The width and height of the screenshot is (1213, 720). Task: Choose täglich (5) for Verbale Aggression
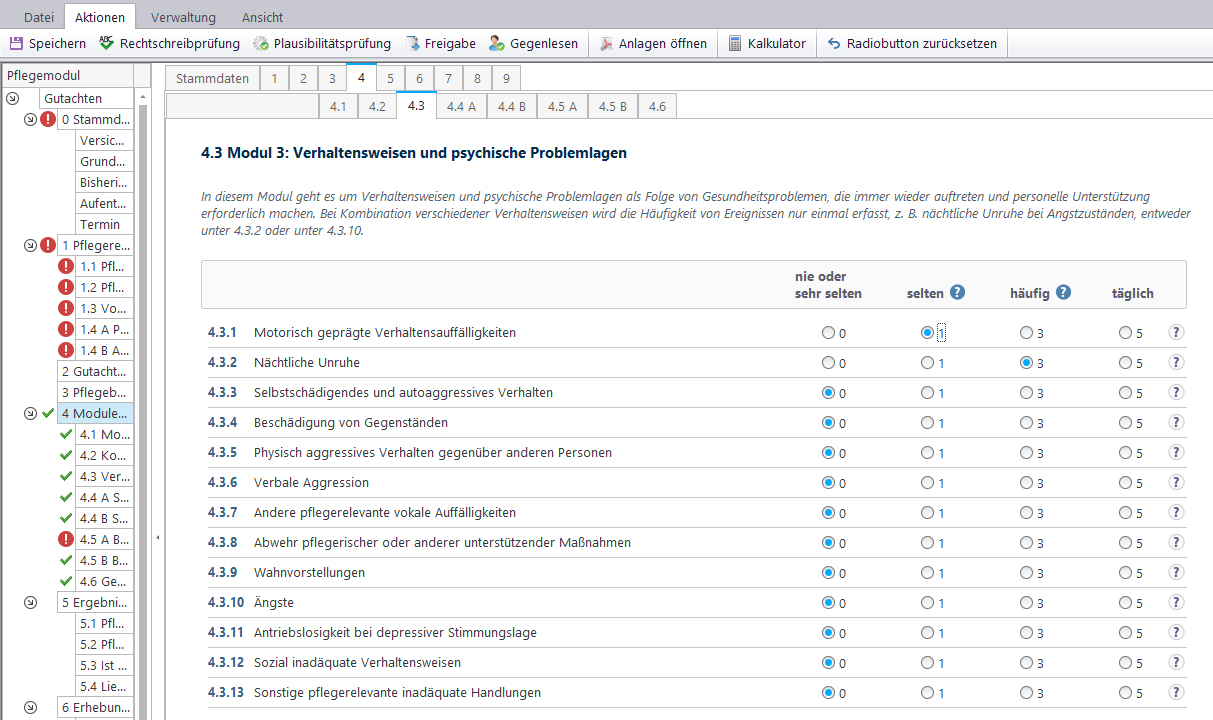click(x=1126, y=483)
